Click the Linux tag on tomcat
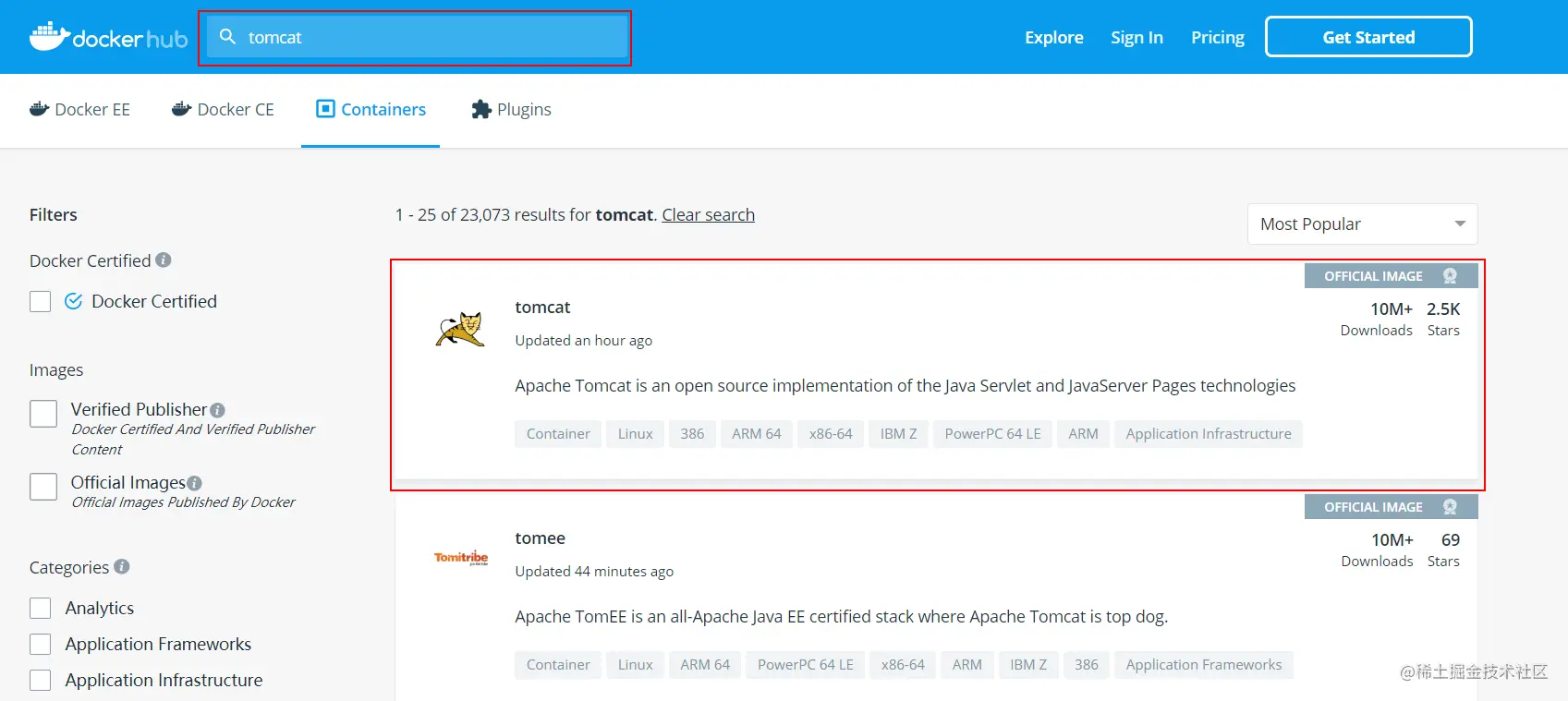Screen dimensions: 1568x701 636,434
